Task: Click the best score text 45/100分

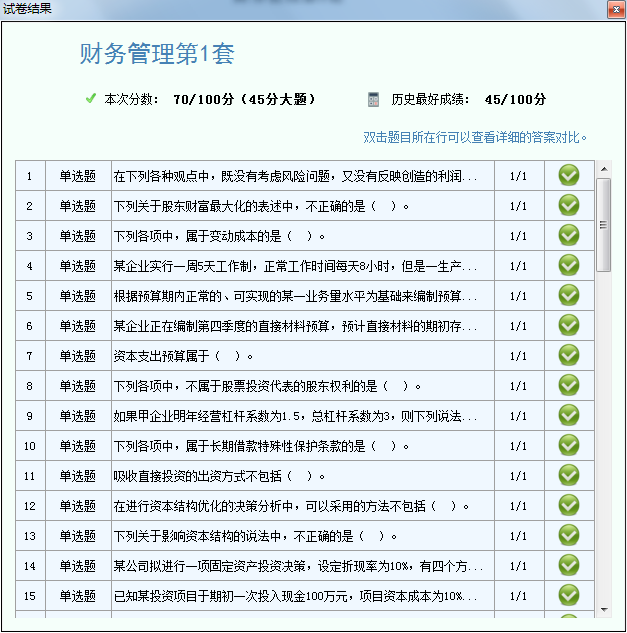Action: pos(515,99)
